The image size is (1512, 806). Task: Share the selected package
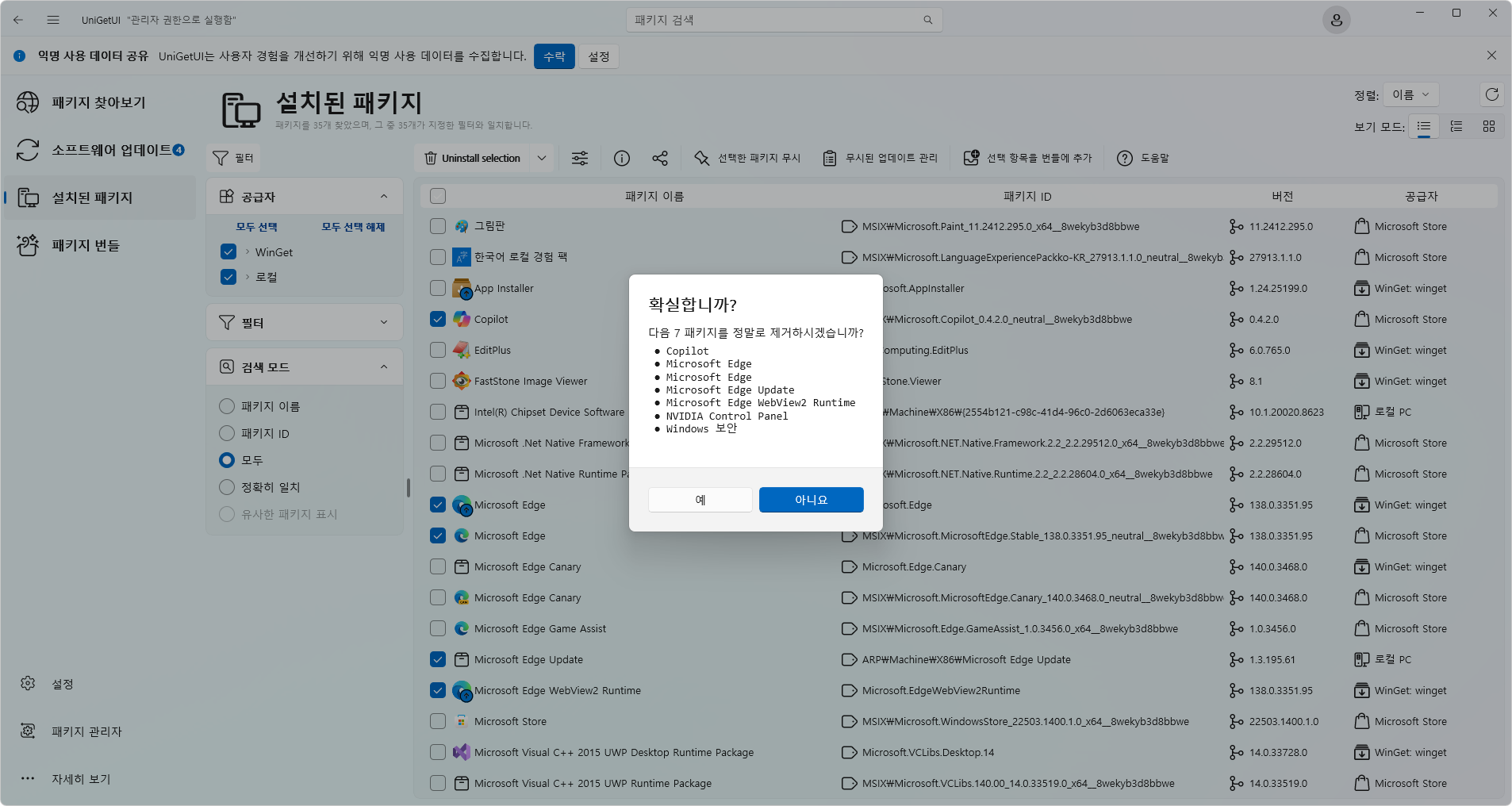(x=660, y=158)
